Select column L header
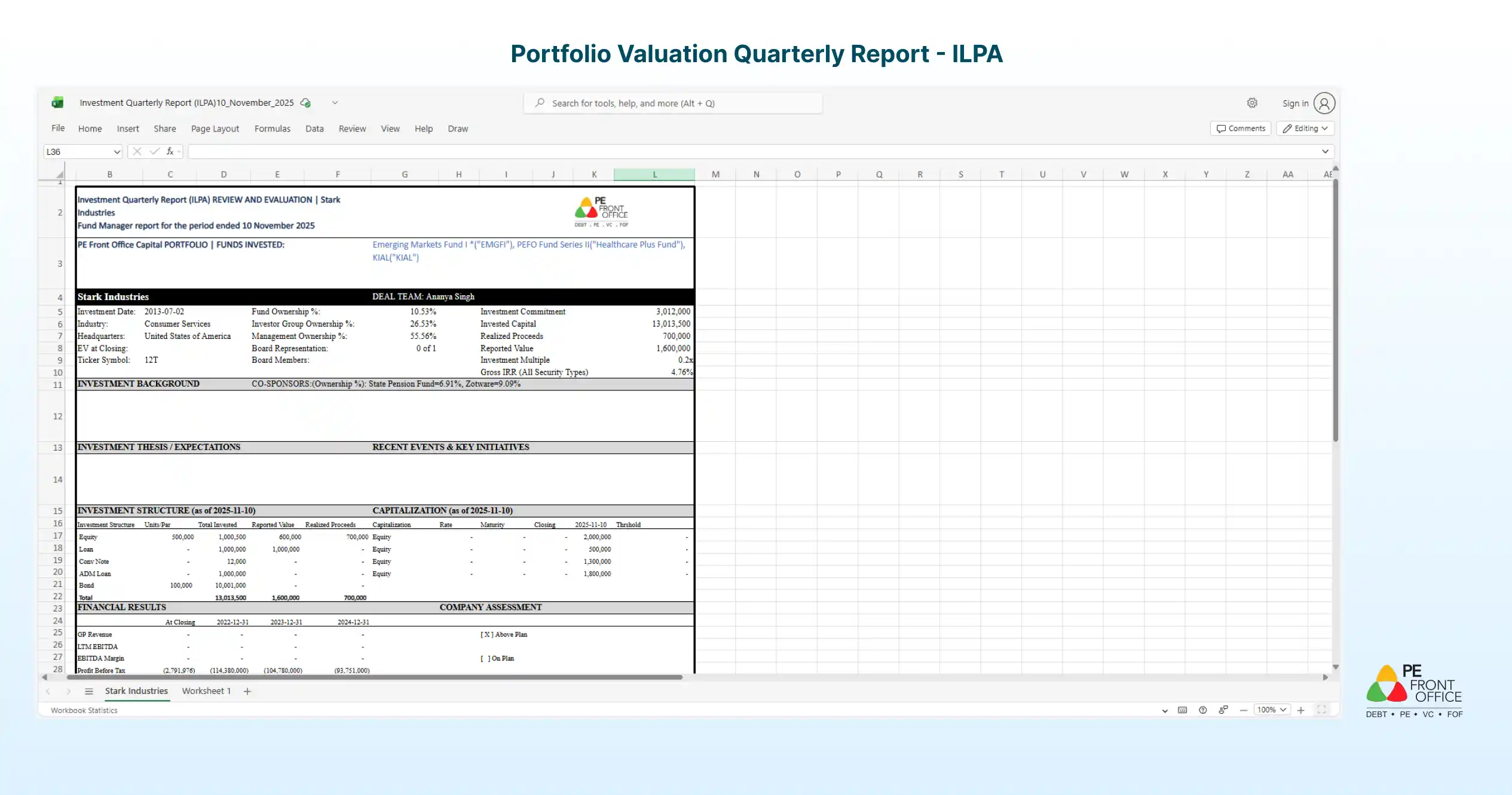Viewport: 1512px width, 795px height. 654,175
